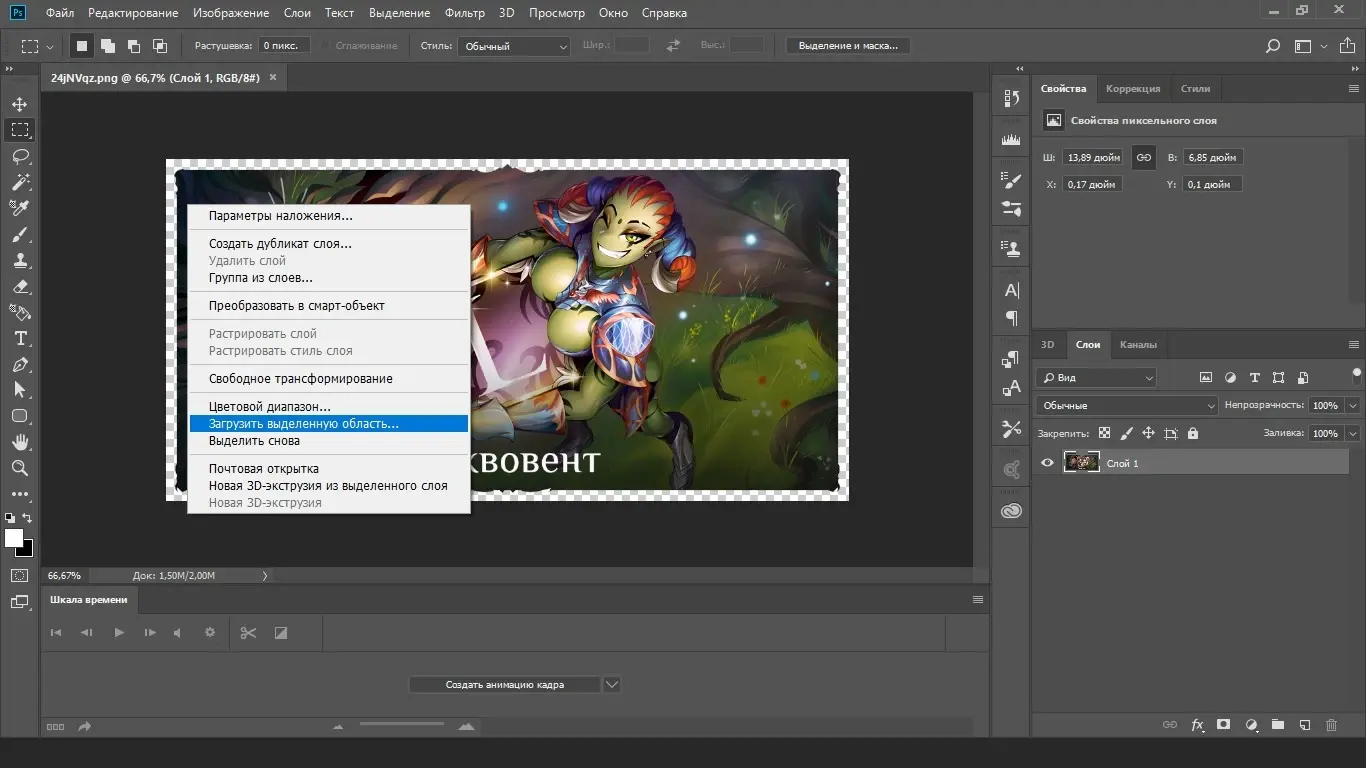
Task: Add a layer mask from Layers footer
Action: 1223,725
